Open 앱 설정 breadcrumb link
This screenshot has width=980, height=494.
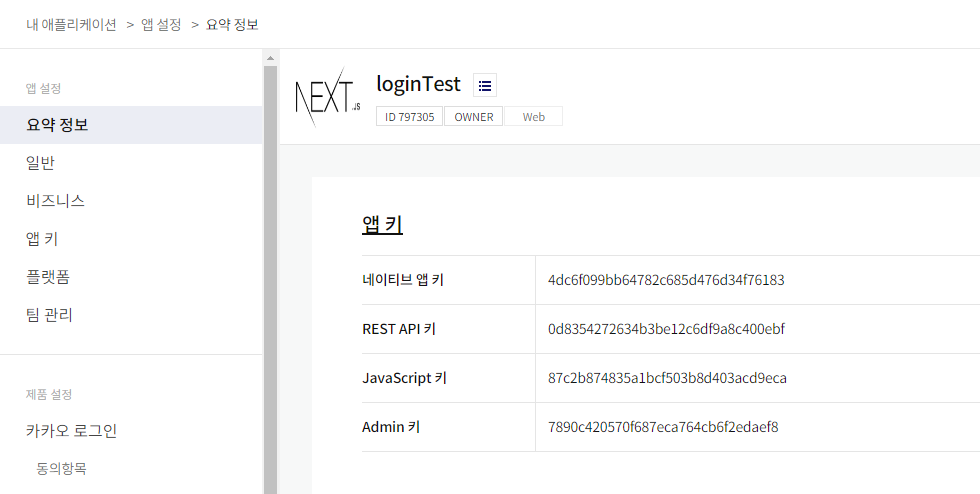click(x=161, y=24)
